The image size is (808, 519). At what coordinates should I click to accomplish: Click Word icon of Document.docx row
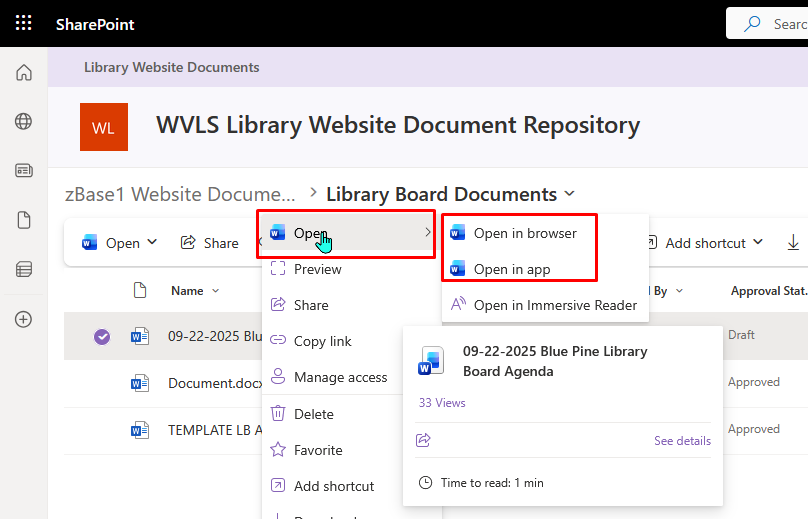pos(140,383)
